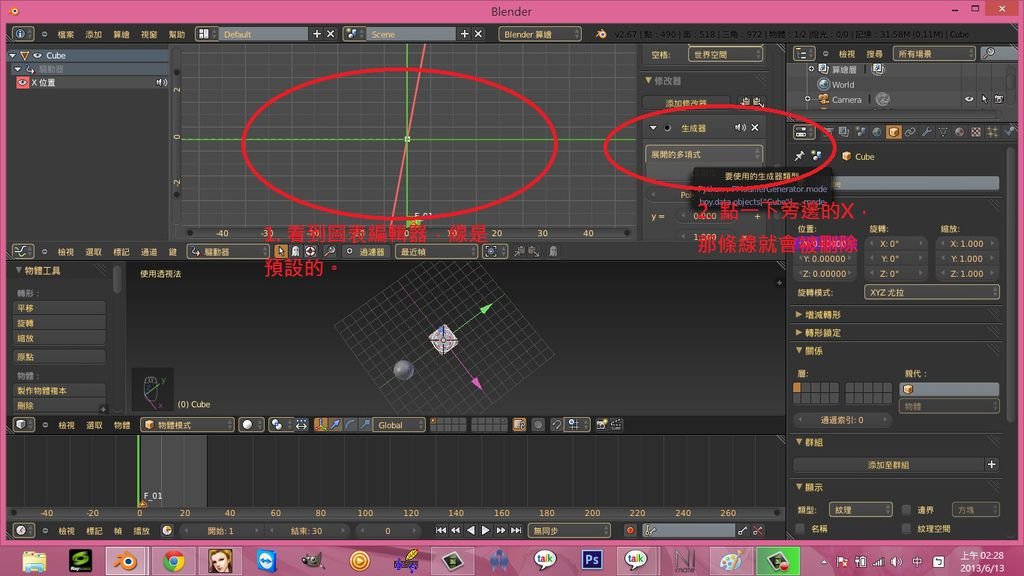Open the 物體模式 dropdown

[187, 424]
